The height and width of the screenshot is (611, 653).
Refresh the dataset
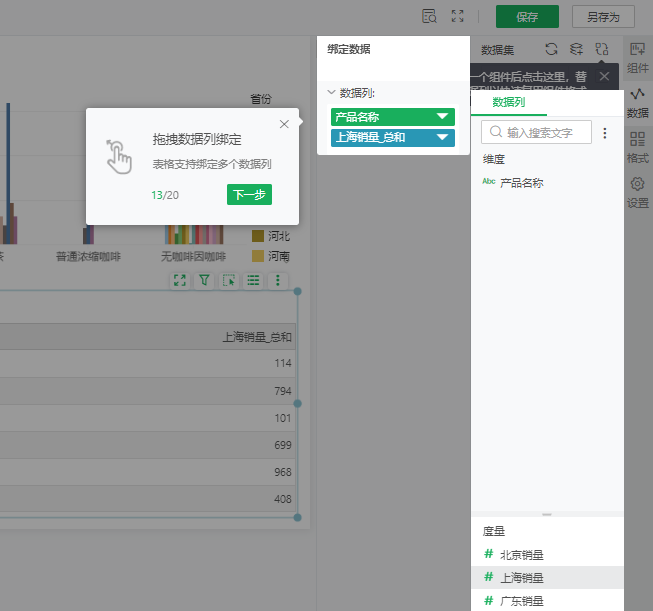(x=551, y=48)
